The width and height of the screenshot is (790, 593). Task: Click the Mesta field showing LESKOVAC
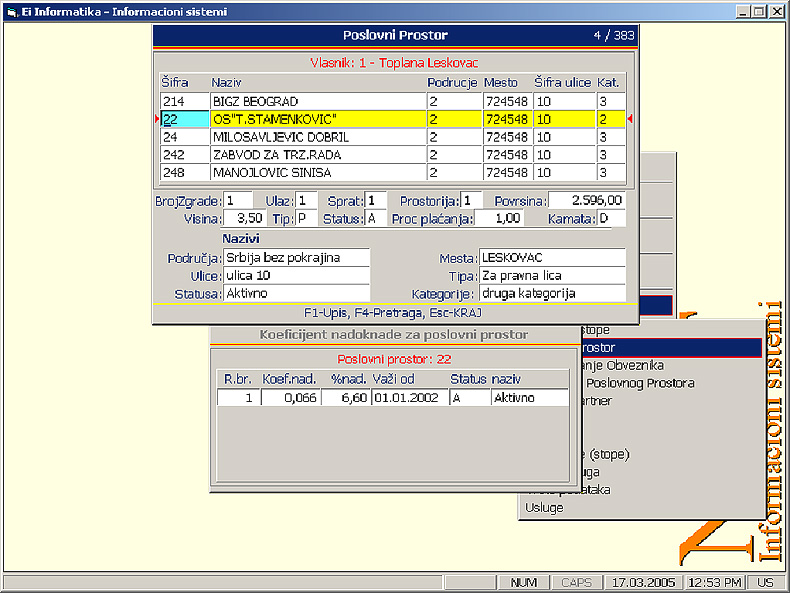pyautogui.click(x=551, y=258)
